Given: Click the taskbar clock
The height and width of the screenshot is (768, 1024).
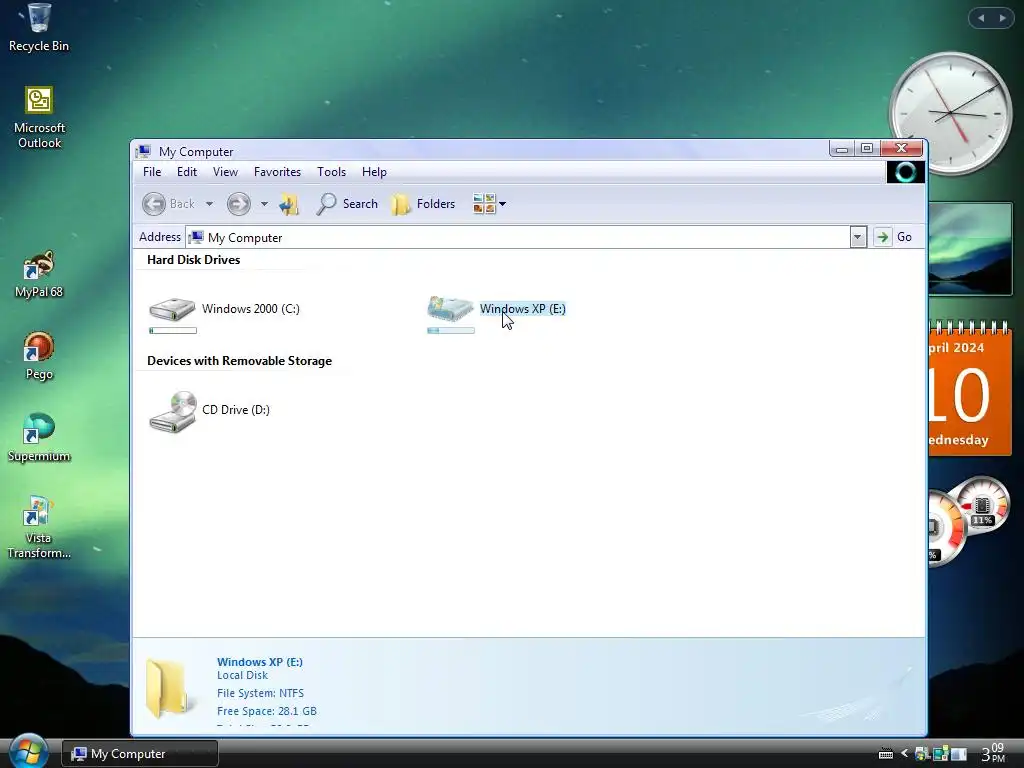Looking at the screenshot, I should pos(993,753).
